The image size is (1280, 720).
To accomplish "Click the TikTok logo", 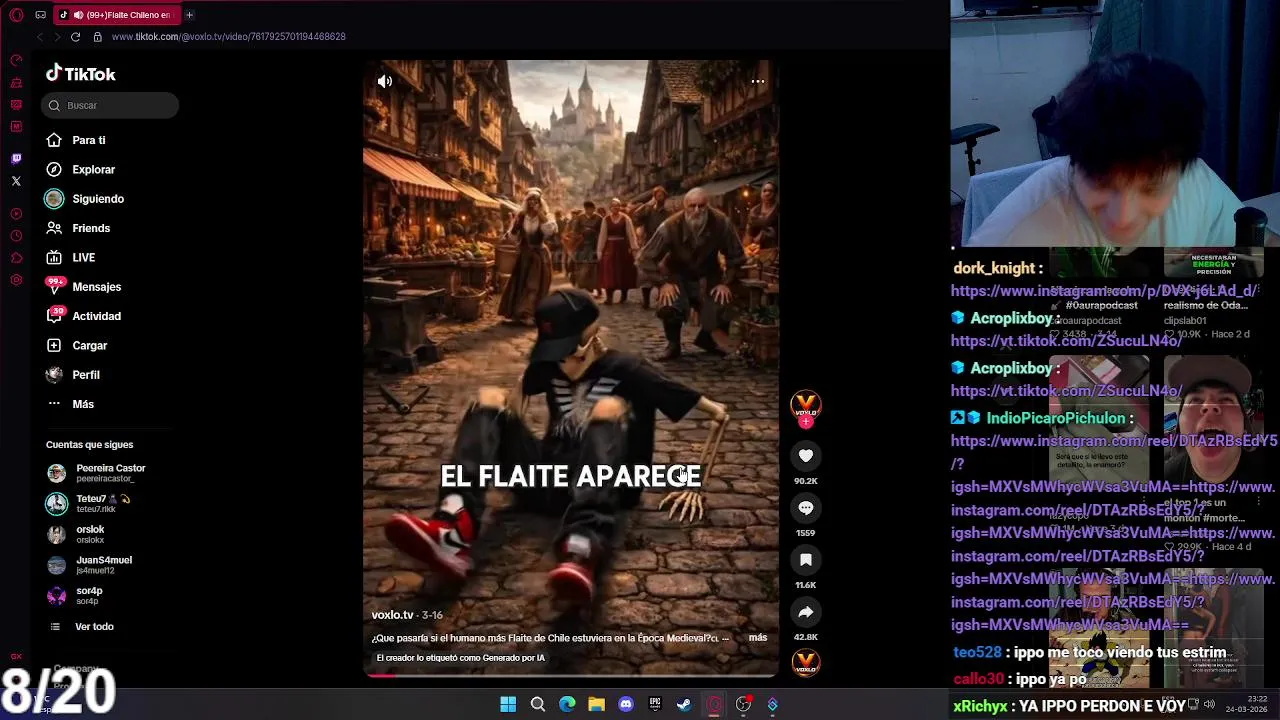I will [81, 74].
